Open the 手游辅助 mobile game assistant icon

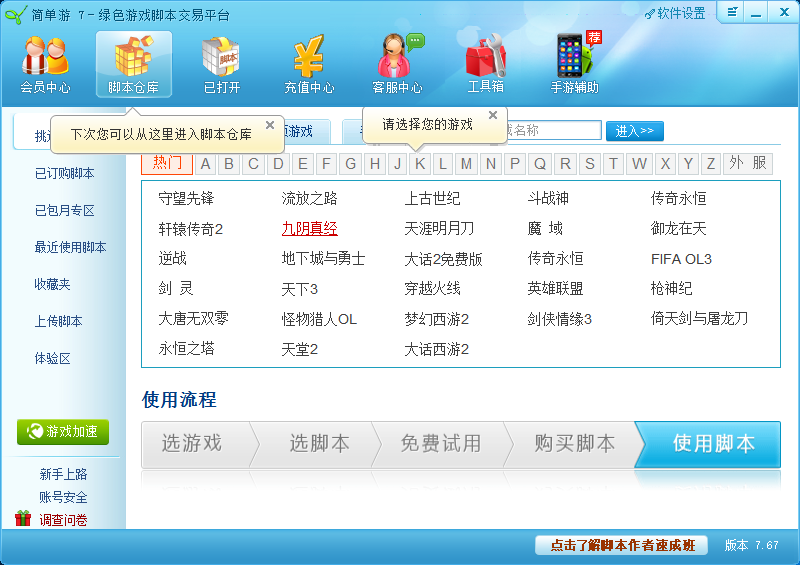(574, 64)
